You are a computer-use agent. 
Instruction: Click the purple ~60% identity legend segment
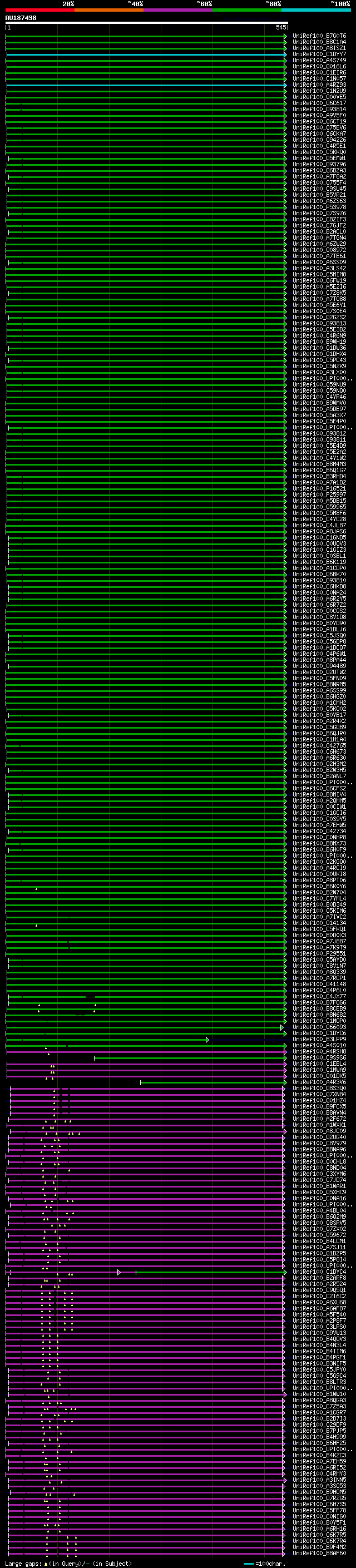pyautogui.click(x=179, y=10)
